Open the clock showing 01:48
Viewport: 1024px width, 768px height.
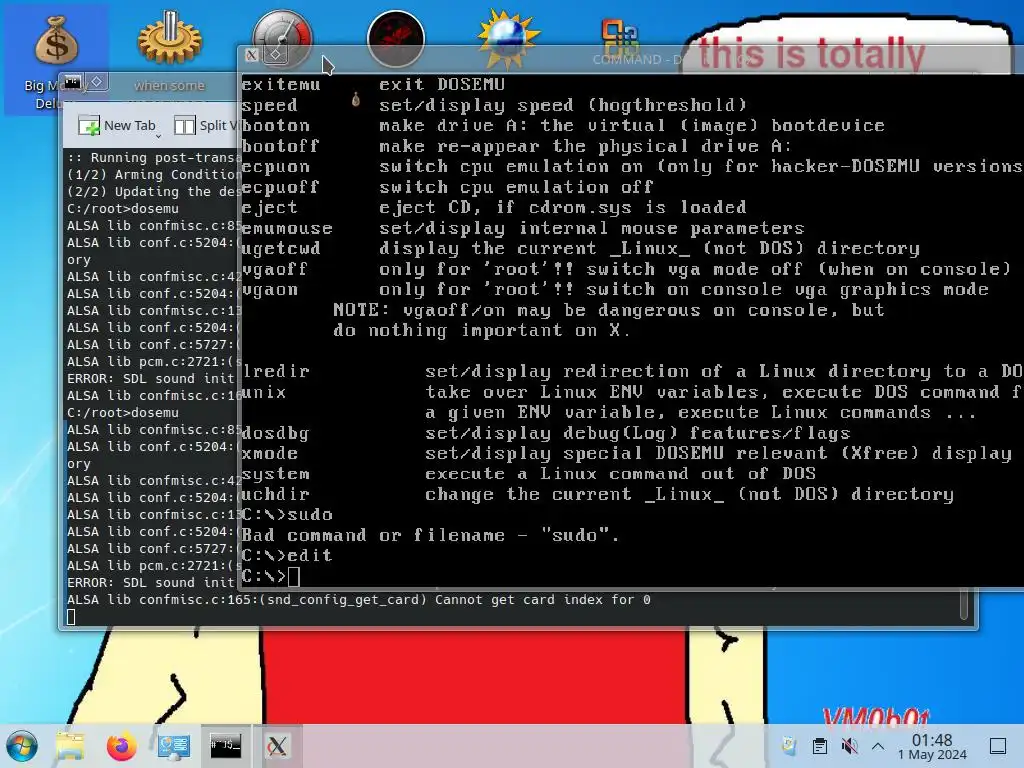pos(932,746)
